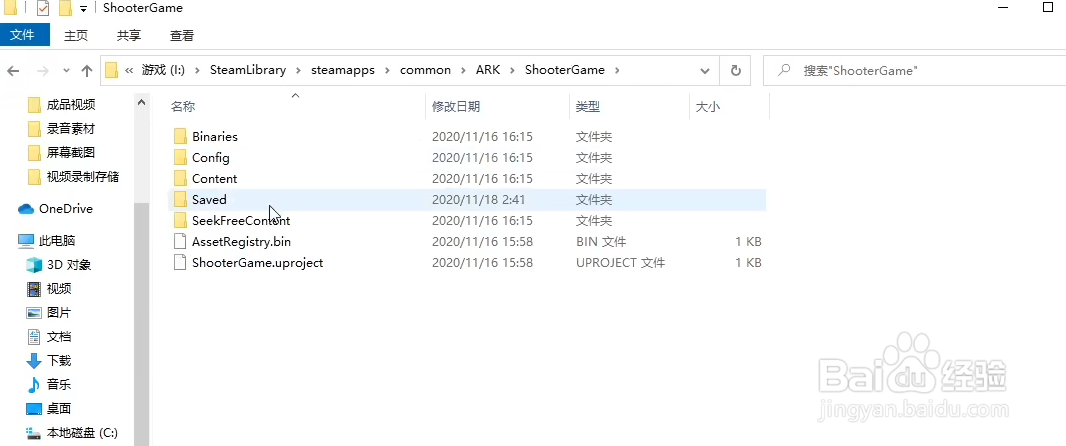Open 图片 in navigation pane
This screenshot has width=1066, height=446.
58,313
